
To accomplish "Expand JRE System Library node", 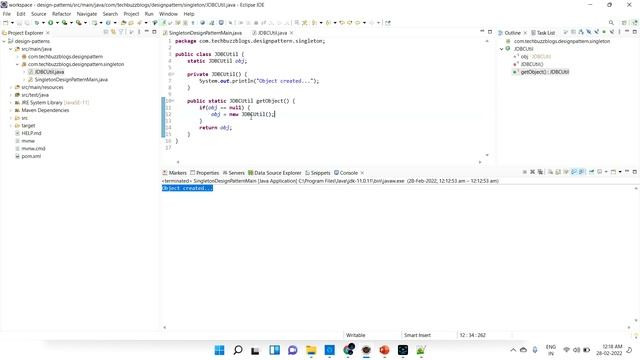I will point(11,102).
